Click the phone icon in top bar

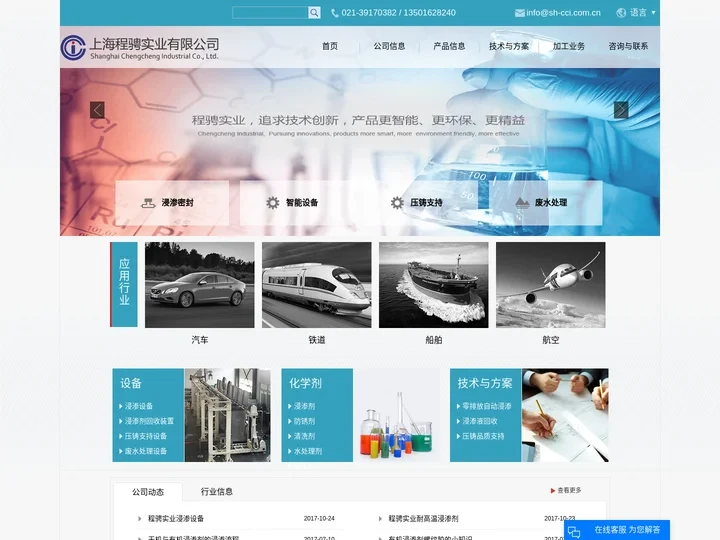pos(335,13)
